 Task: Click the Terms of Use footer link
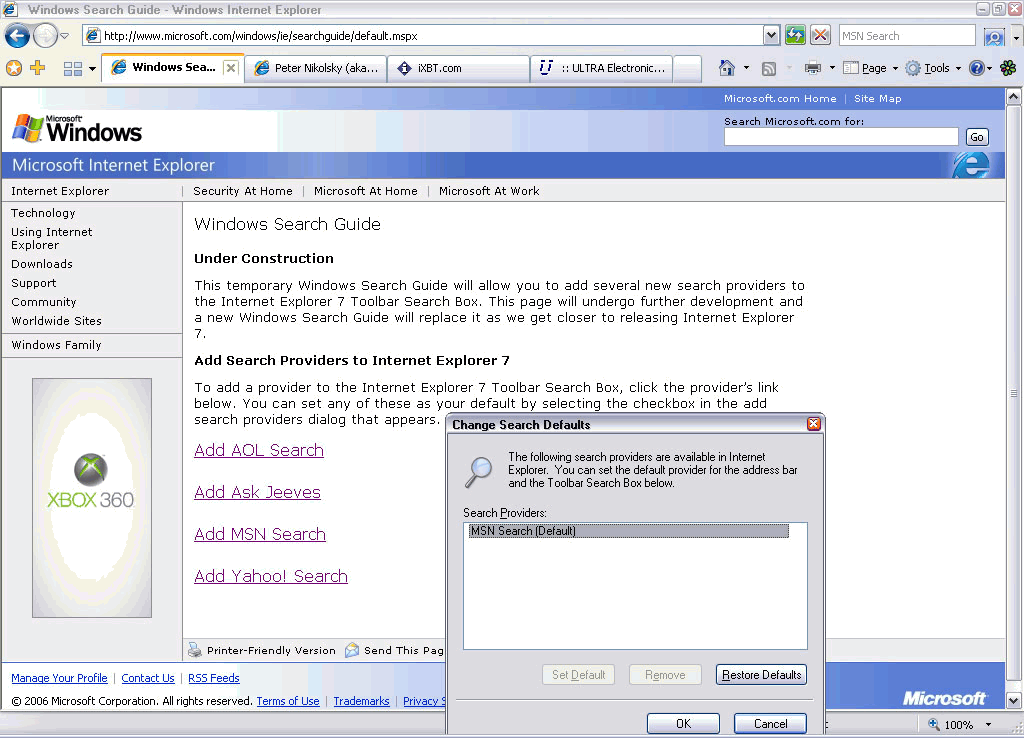288,701
